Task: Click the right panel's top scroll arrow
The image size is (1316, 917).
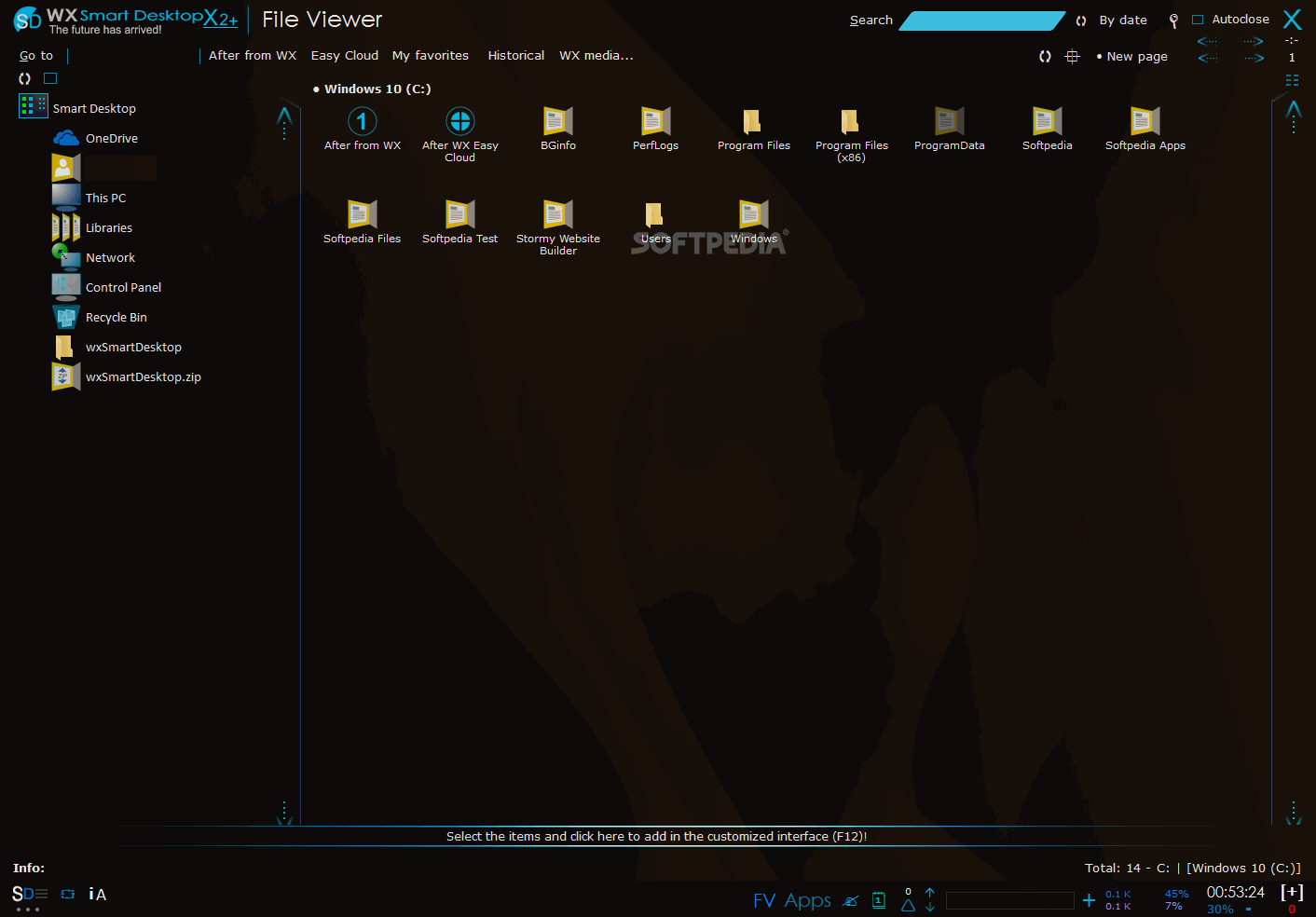Action: 1294,110
